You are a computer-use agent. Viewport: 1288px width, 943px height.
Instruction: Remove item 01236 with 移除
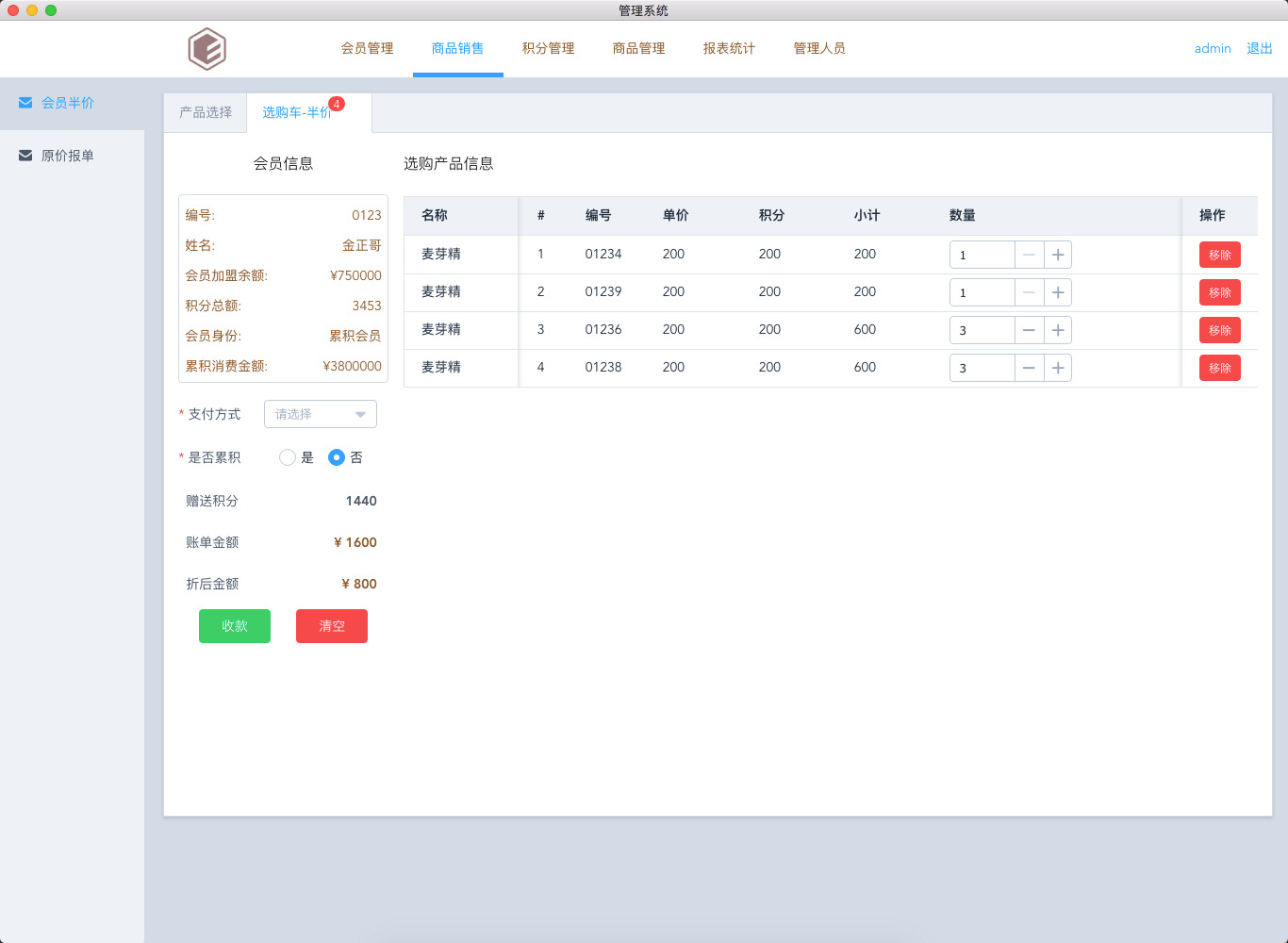click(x=1219, y=330)
